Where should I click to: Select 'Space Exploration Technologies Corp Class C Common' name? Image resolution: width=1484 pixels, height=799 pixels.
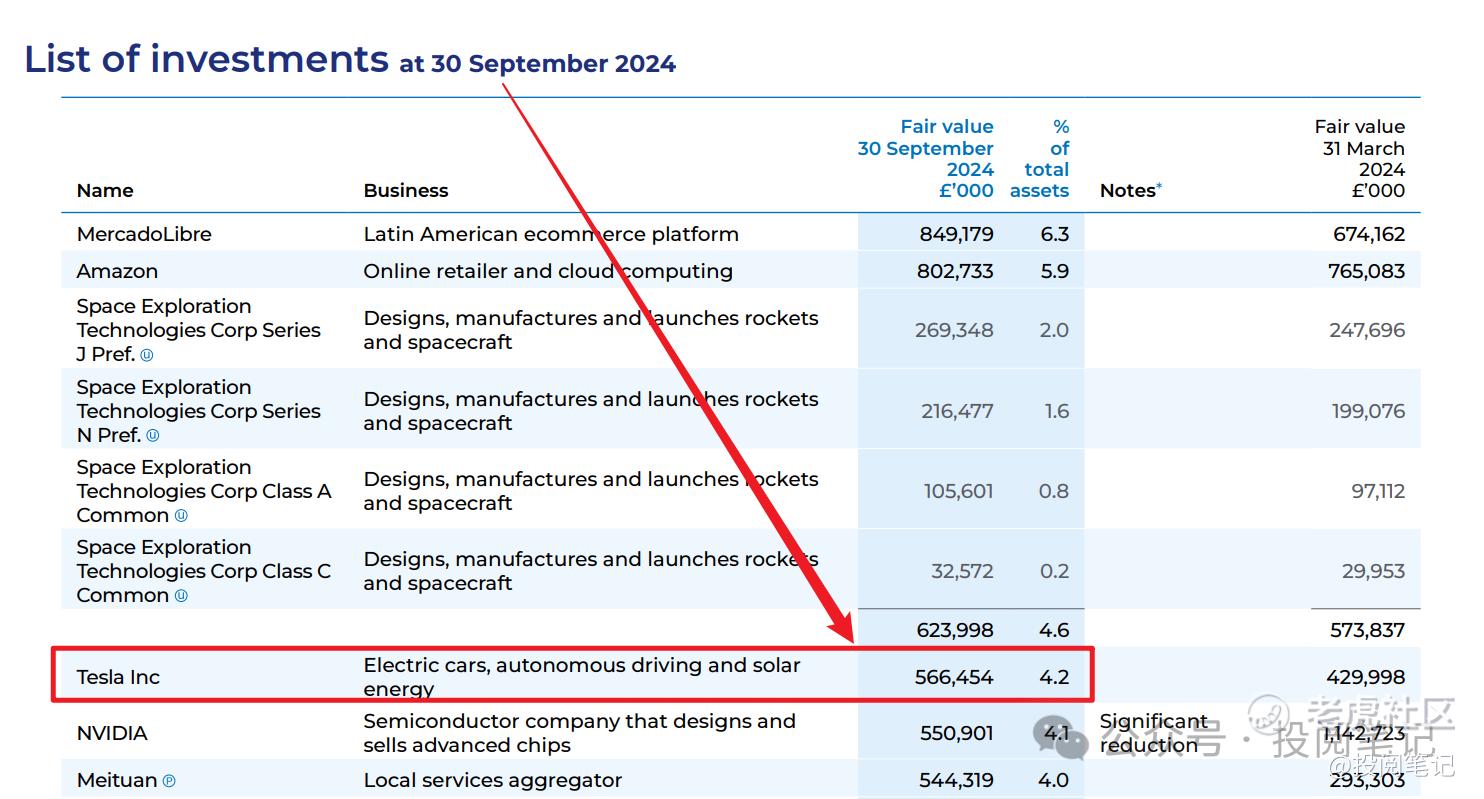204,571
